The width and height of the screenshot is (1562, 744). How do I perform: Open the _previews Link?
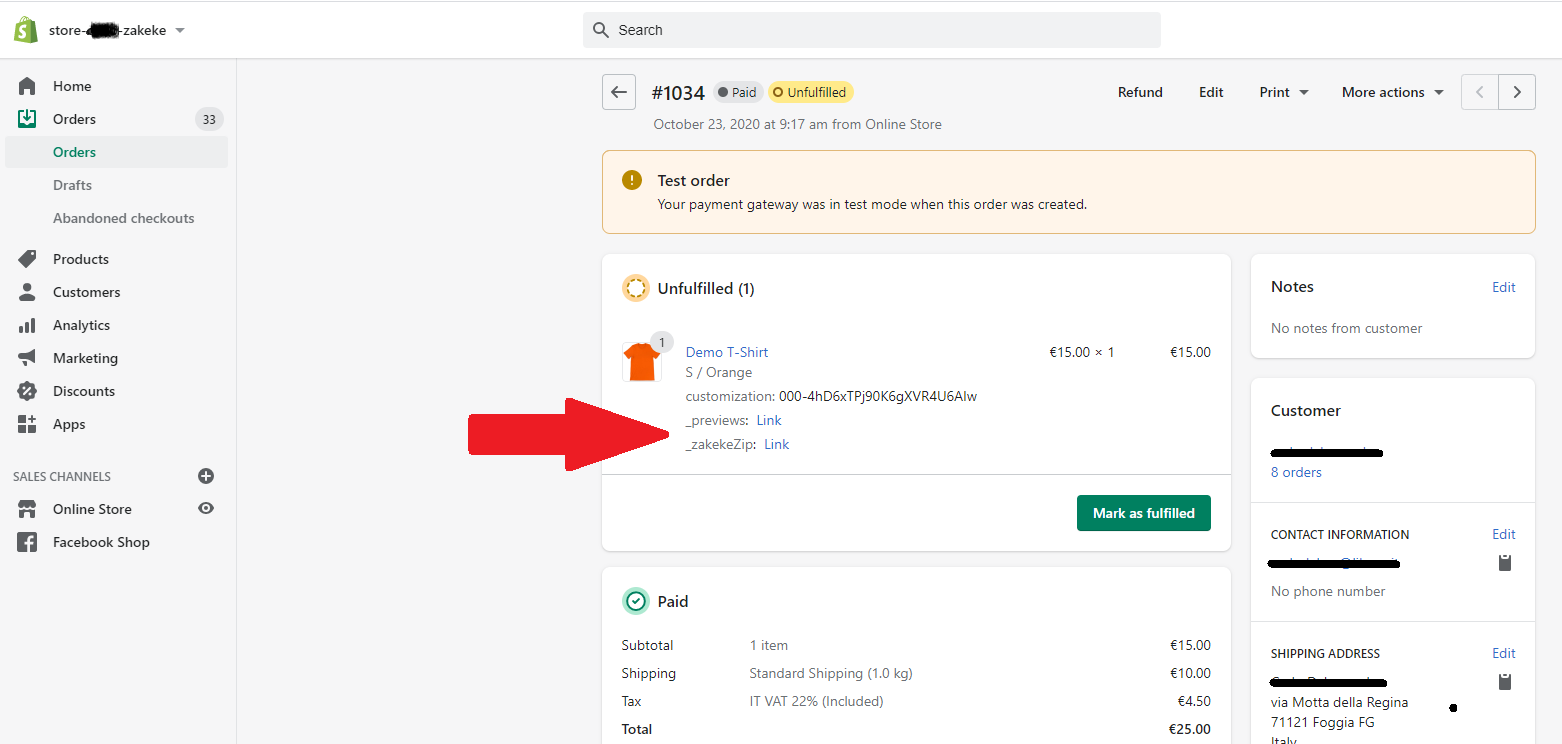pos(769,420)
